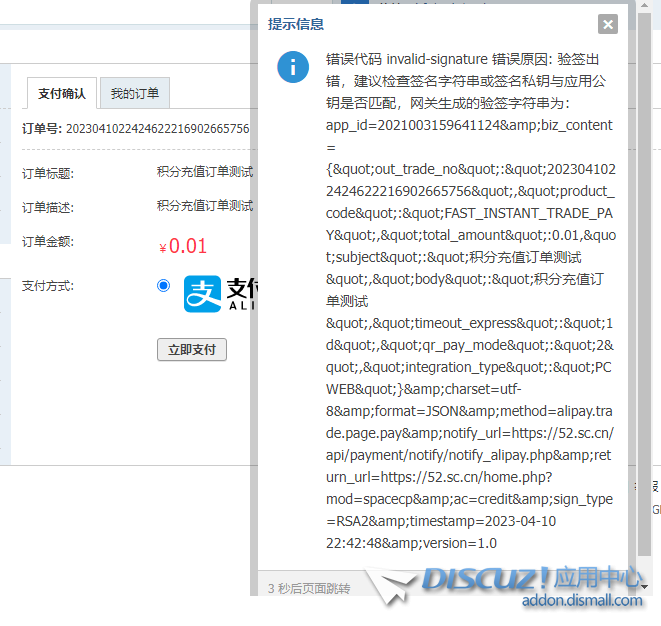This screenshot has height=626, width=661.
Task: Click the 立即支付 button
Action: 192,349
